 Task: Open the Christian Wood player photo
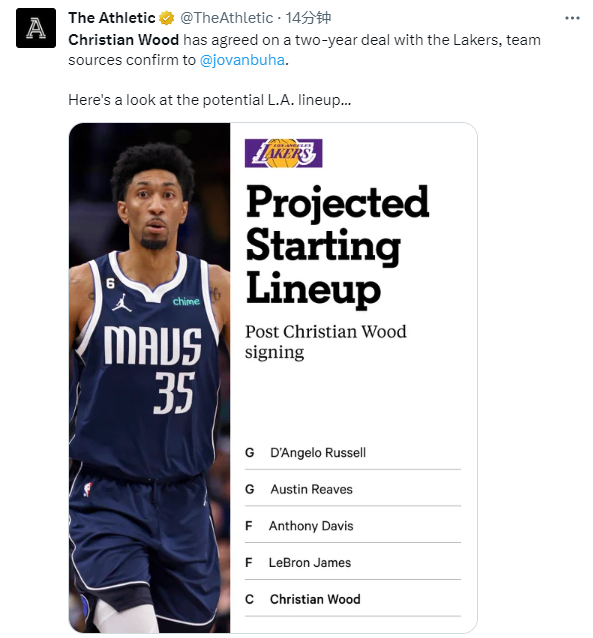[149, 378]
